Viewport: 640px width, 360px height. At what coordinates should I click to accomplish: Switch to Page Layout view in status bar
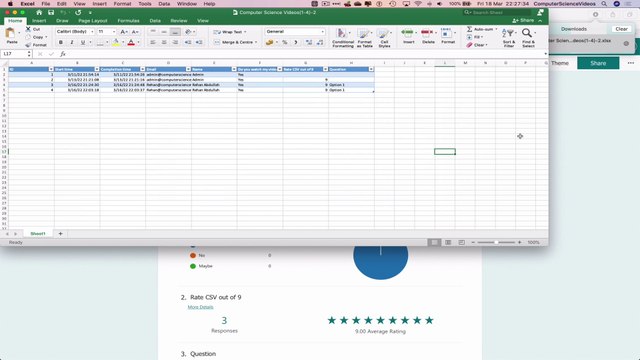(448, 242)
